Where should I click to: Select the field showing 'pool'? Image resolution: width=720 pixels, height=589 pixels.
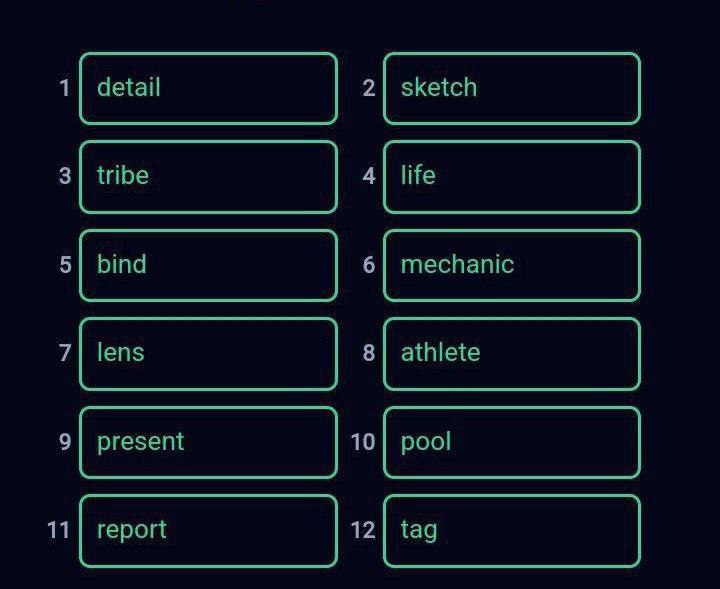(x=511, y=442)
